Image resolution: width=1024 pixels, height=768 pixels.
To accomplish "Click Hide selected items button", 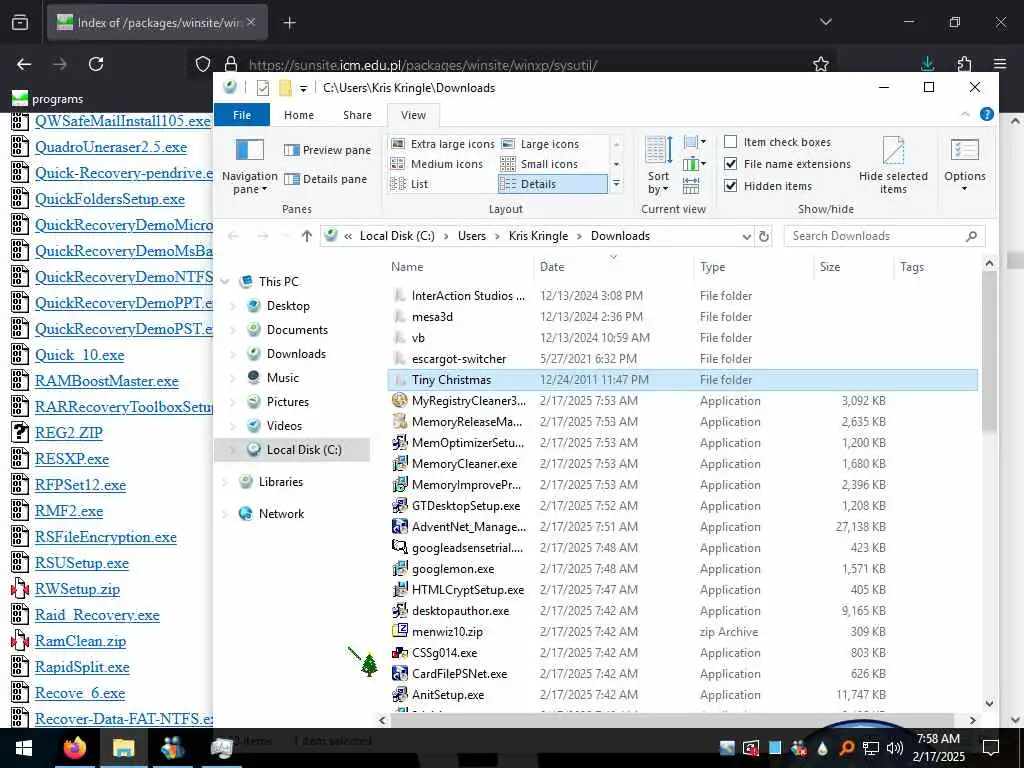I will pyautogui.click(x=893, y=165).
